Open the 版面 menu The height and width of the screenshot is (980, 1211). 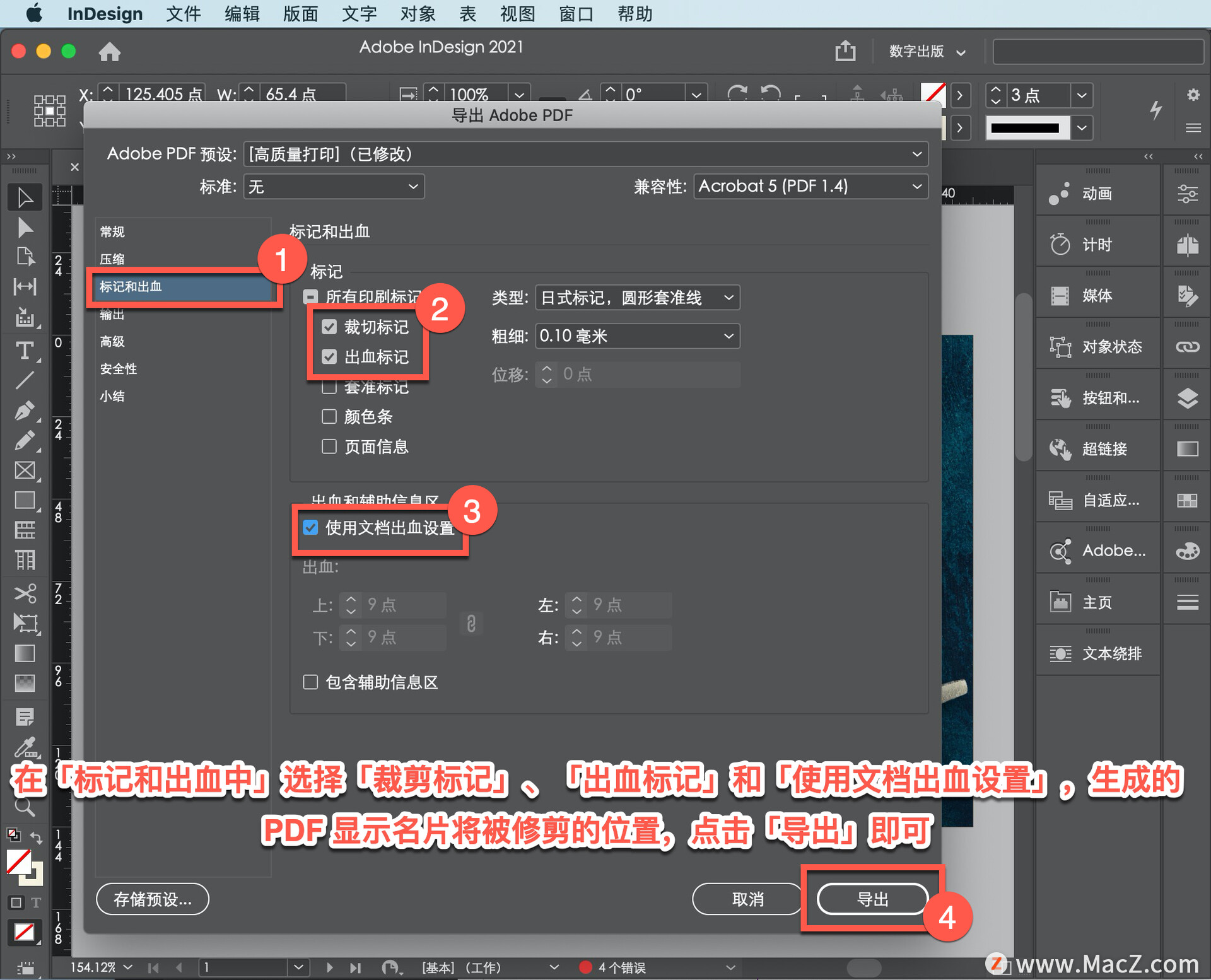pyautogui.click(x=301, y=14)
